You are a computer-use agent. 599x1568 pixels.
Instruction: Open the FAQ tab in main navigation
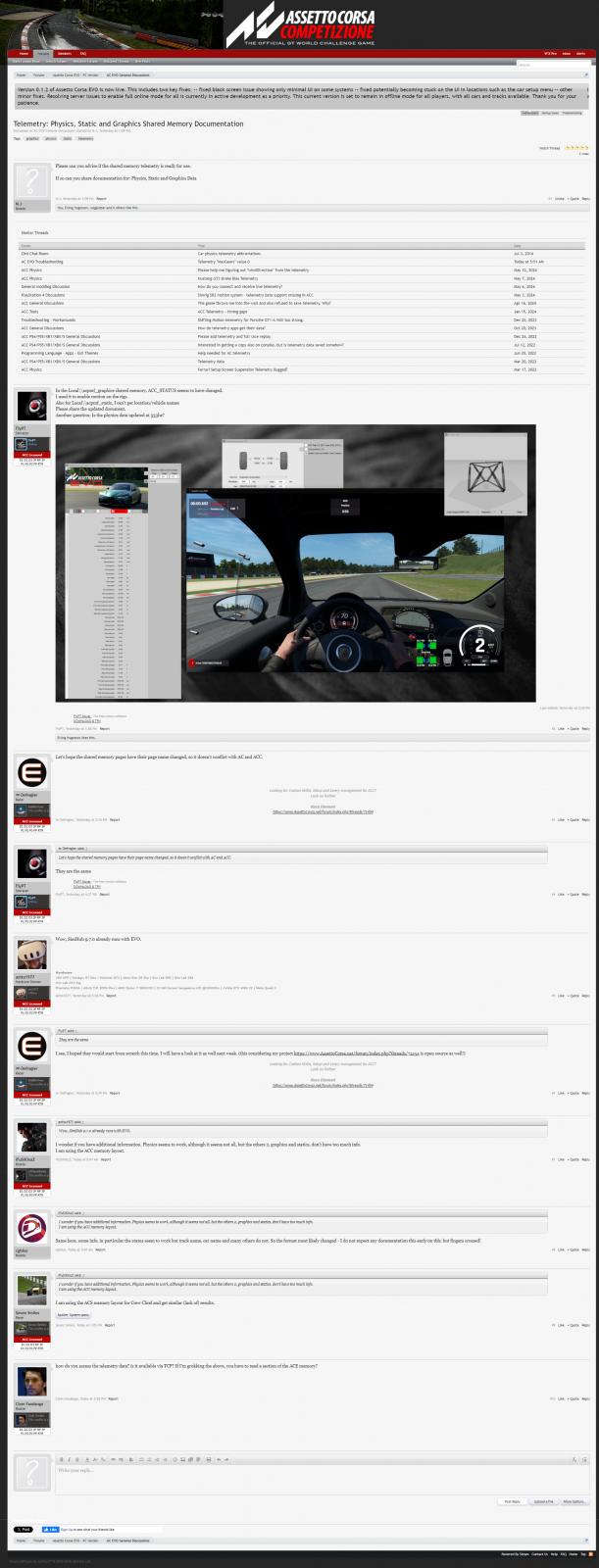point(83,53)
